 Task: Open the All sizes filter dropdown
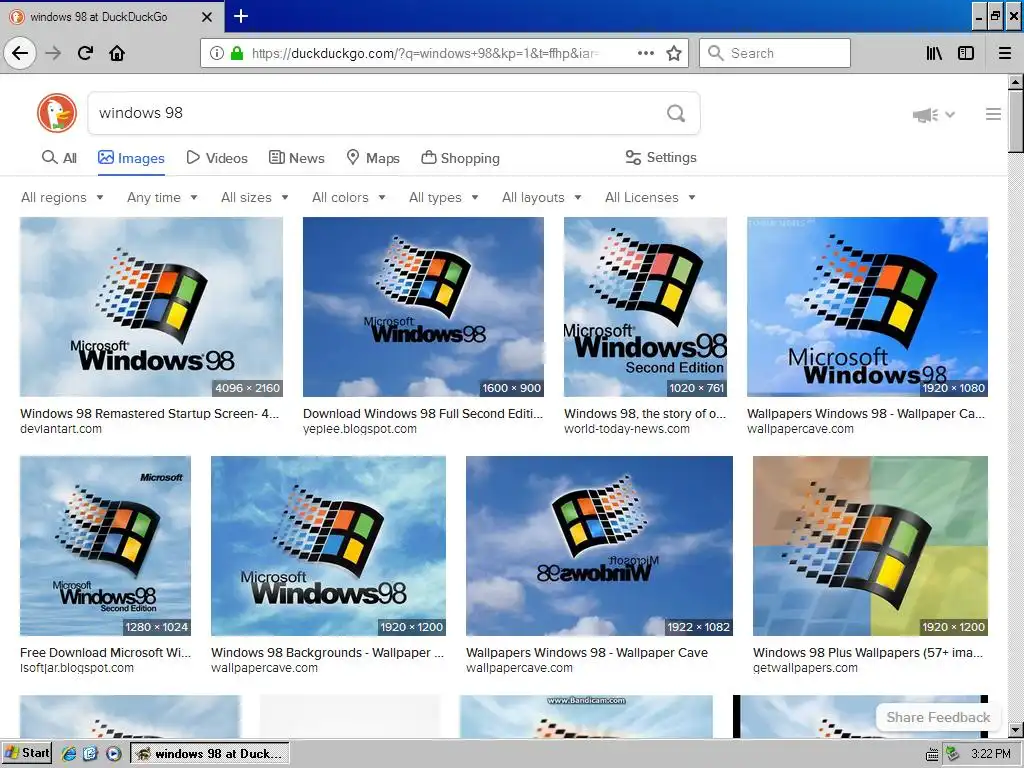click(255, 197)
